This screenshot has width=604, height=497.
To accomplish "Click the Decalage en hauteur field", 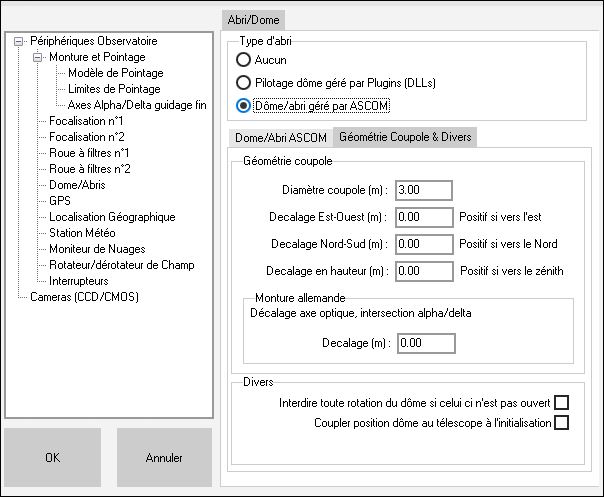I will (424, 271).
